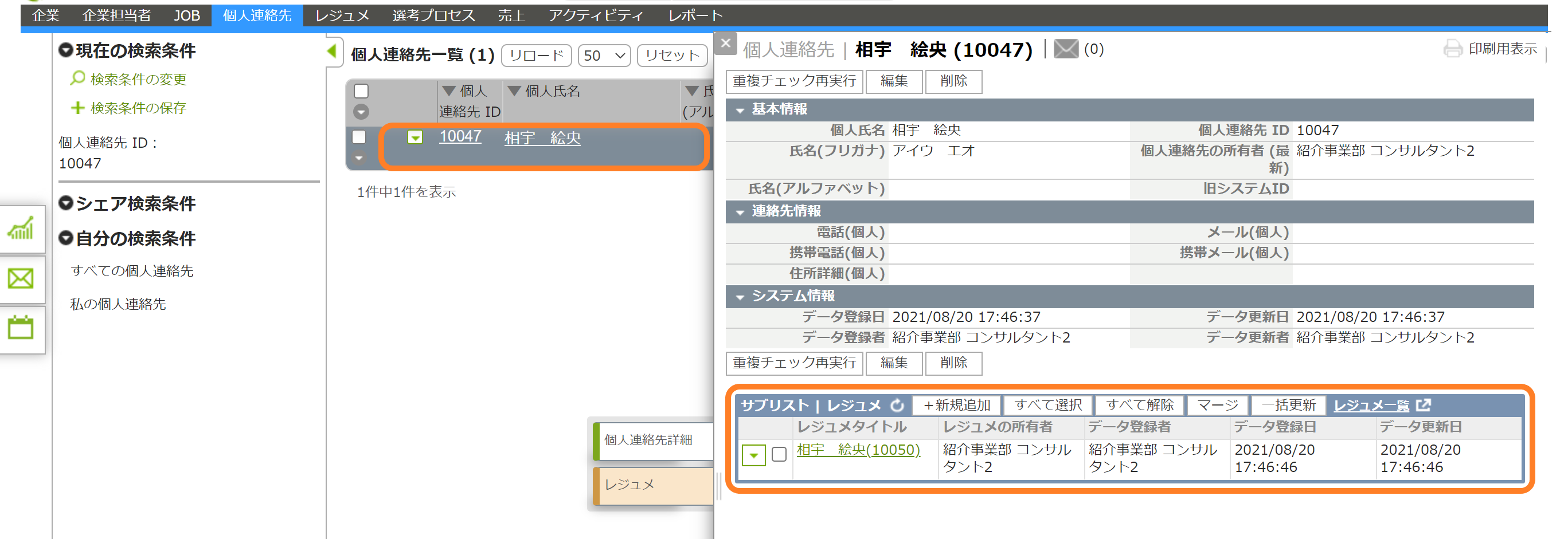Open resume link 相宇 絵央(10050)
The height and width of the screenshot is (539, 1568).
point(858,450)
